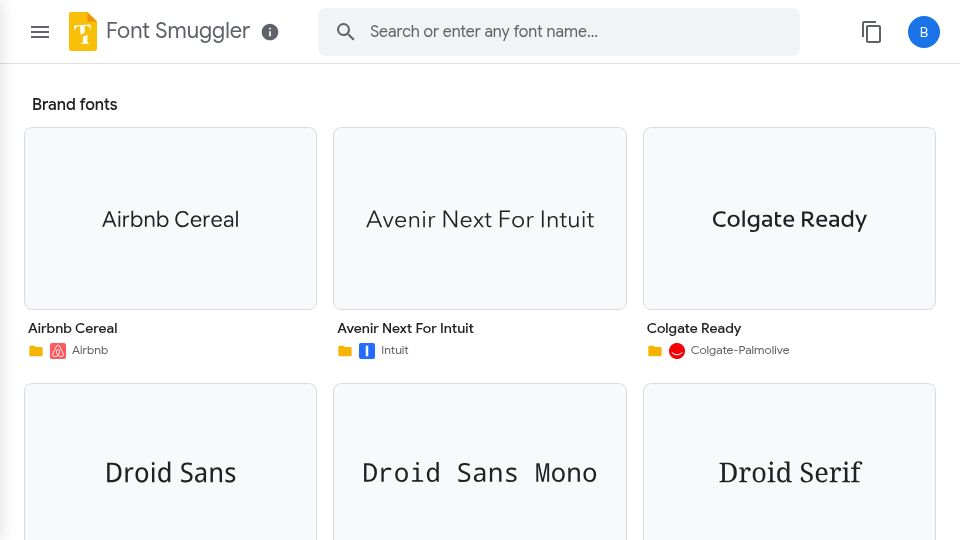Open the Droid Serif font preview card
Screen dimensions: 960x540
click(789, 462)
